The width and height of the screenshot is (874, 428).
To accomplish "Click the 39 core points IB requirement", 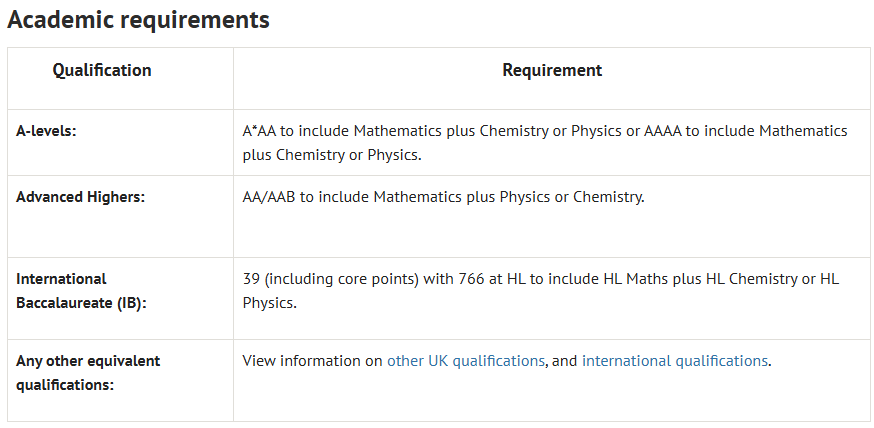I will pos(541,291).
